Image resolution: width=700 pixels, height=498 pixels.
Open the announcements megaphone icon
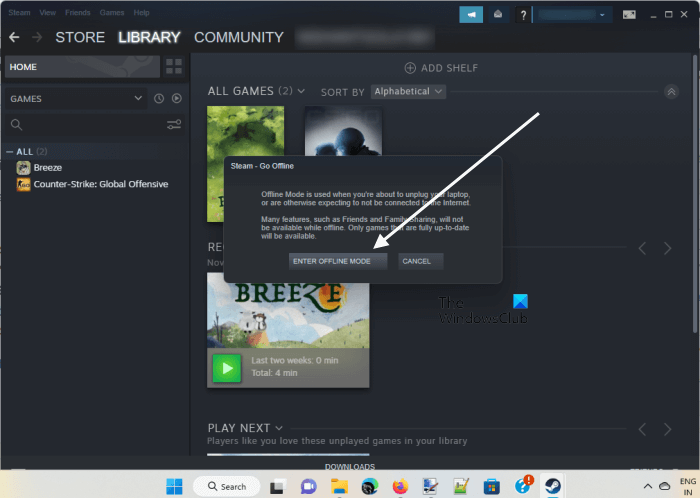(471, 15)
